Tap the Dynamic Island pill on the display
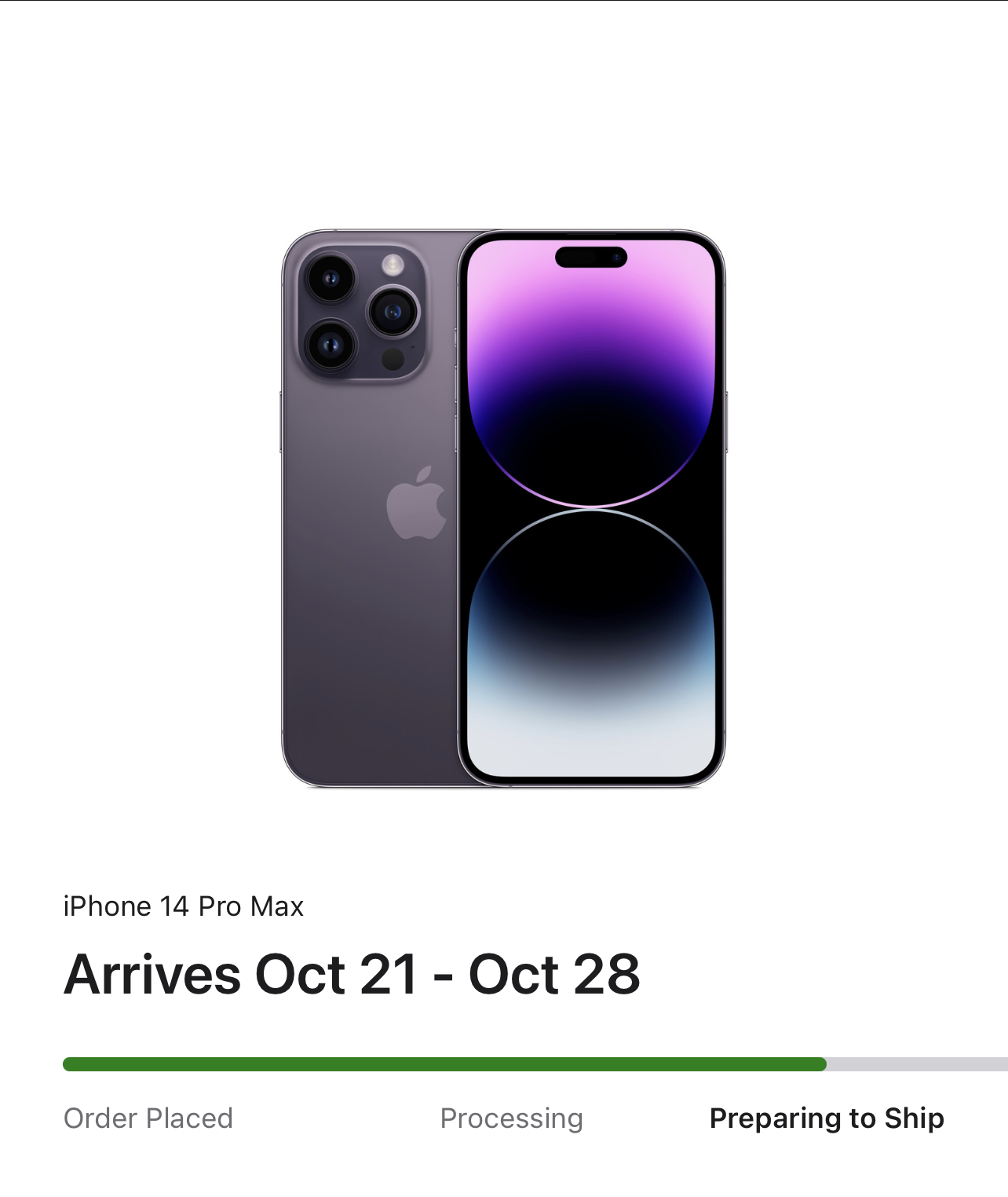Image resolution: width=1008 pixels, height=1197 pixels. [x=591, y=257]
